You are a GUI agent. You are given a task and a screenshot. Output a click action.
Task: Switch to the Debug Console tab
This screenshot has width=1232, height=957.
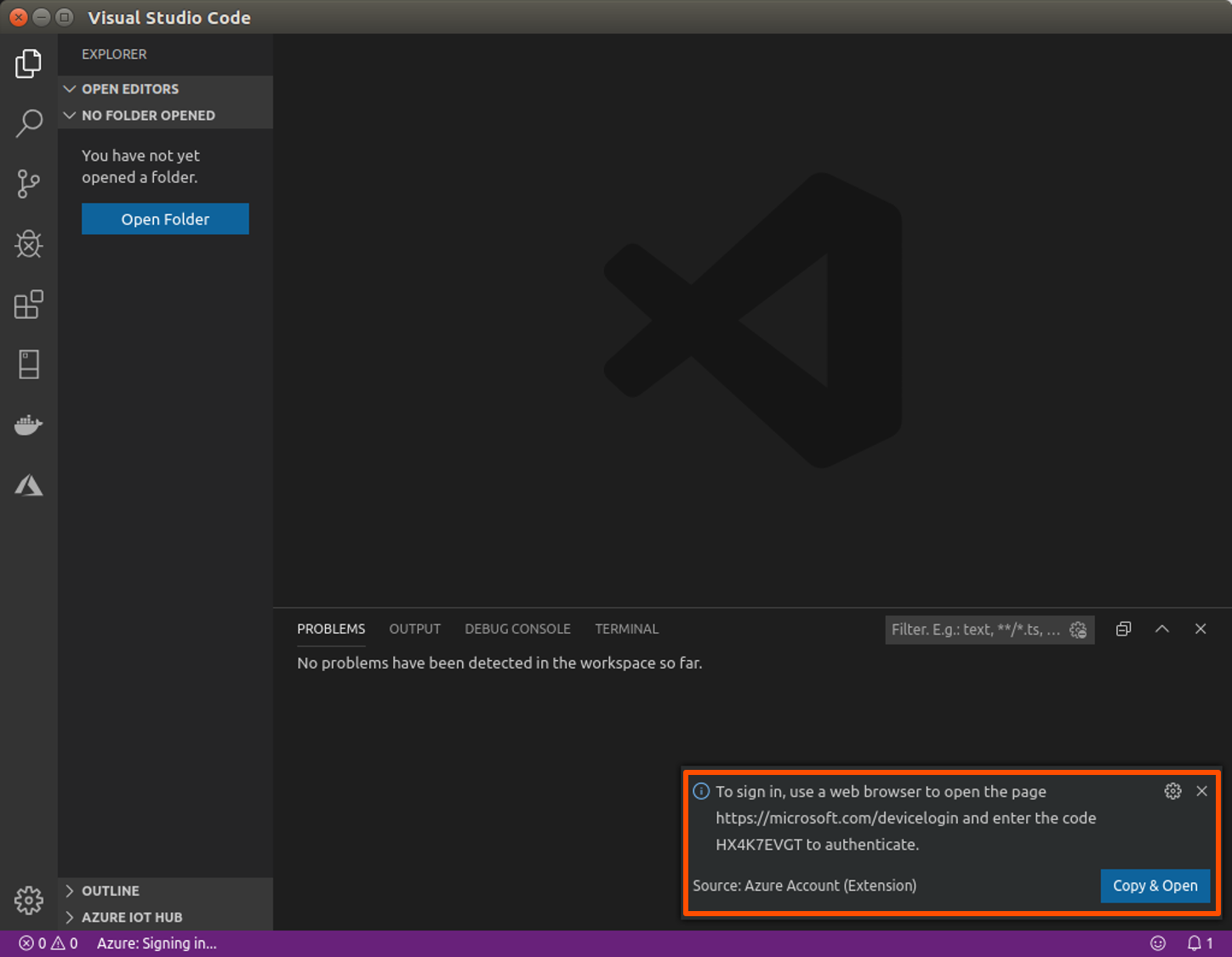pyautogui.click(x=517, y=629)
